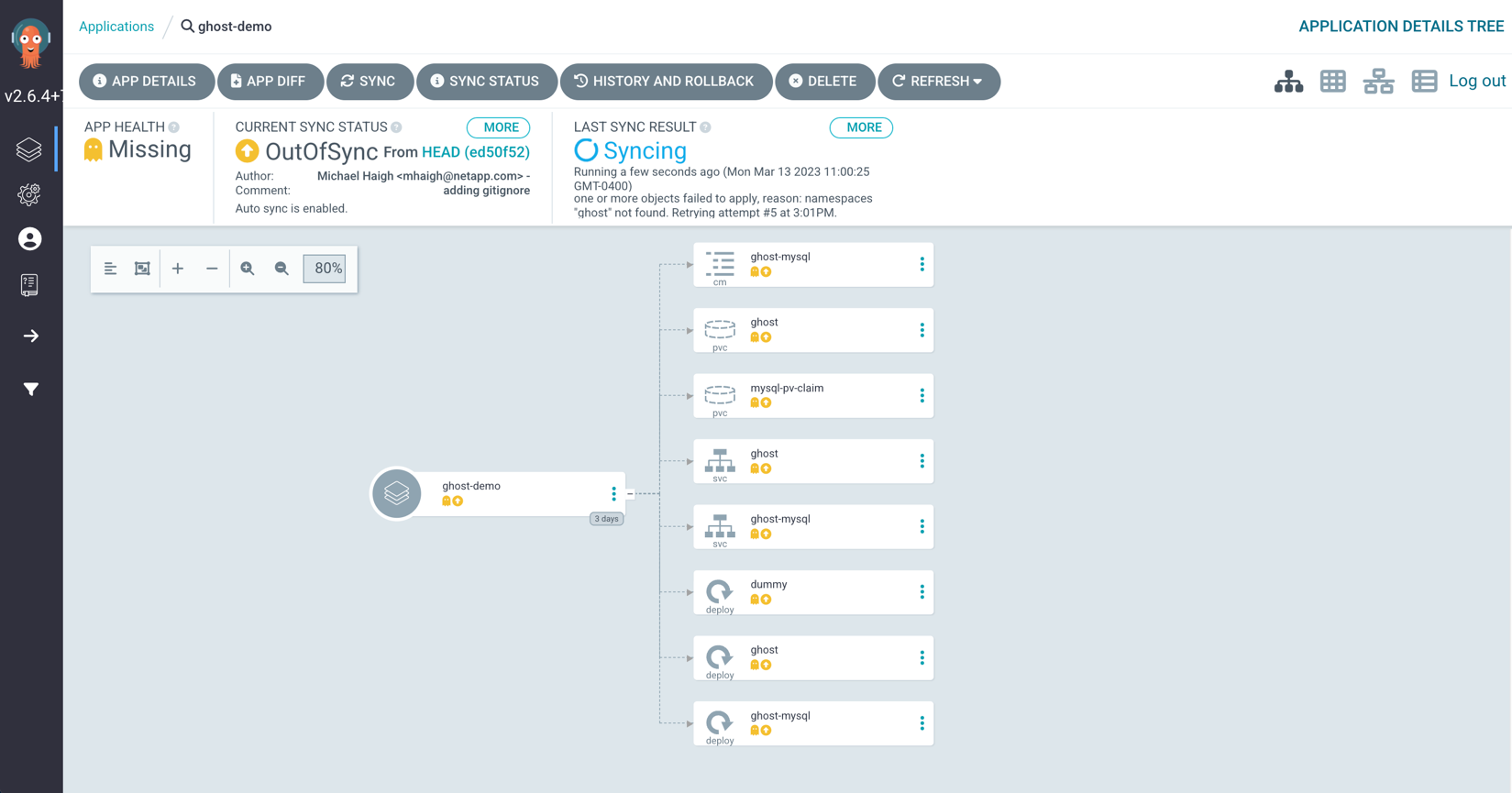
Task: Open ghost-demo app kebab menu
Action: pyautogui.click(x=613, y=493)
